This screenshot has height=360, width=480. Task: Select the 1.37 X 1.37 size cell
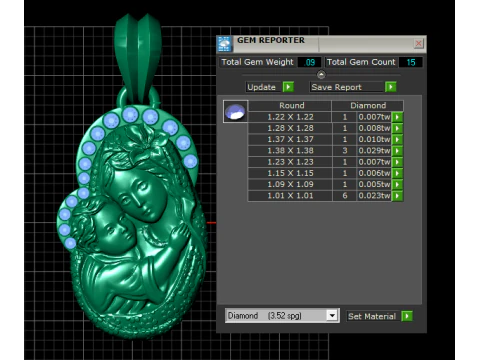pyautogui.click(x=290, y=139)
